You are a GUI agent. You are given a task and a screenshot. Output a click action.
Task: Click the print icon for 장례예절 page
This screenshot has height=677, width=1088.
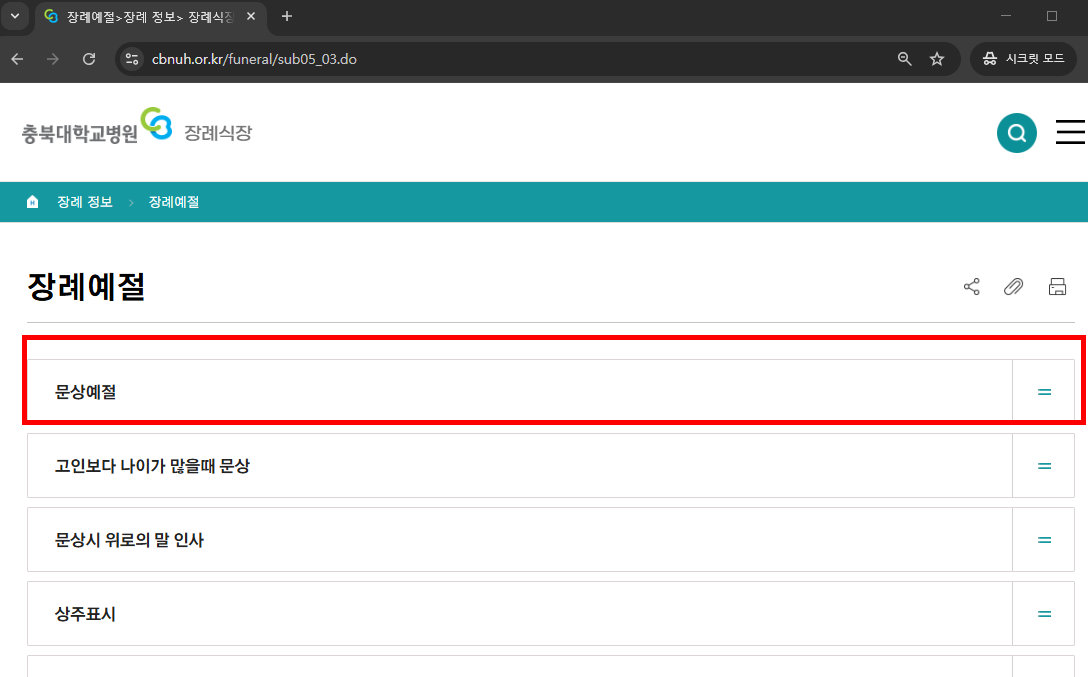click(x=1057, y=287)
